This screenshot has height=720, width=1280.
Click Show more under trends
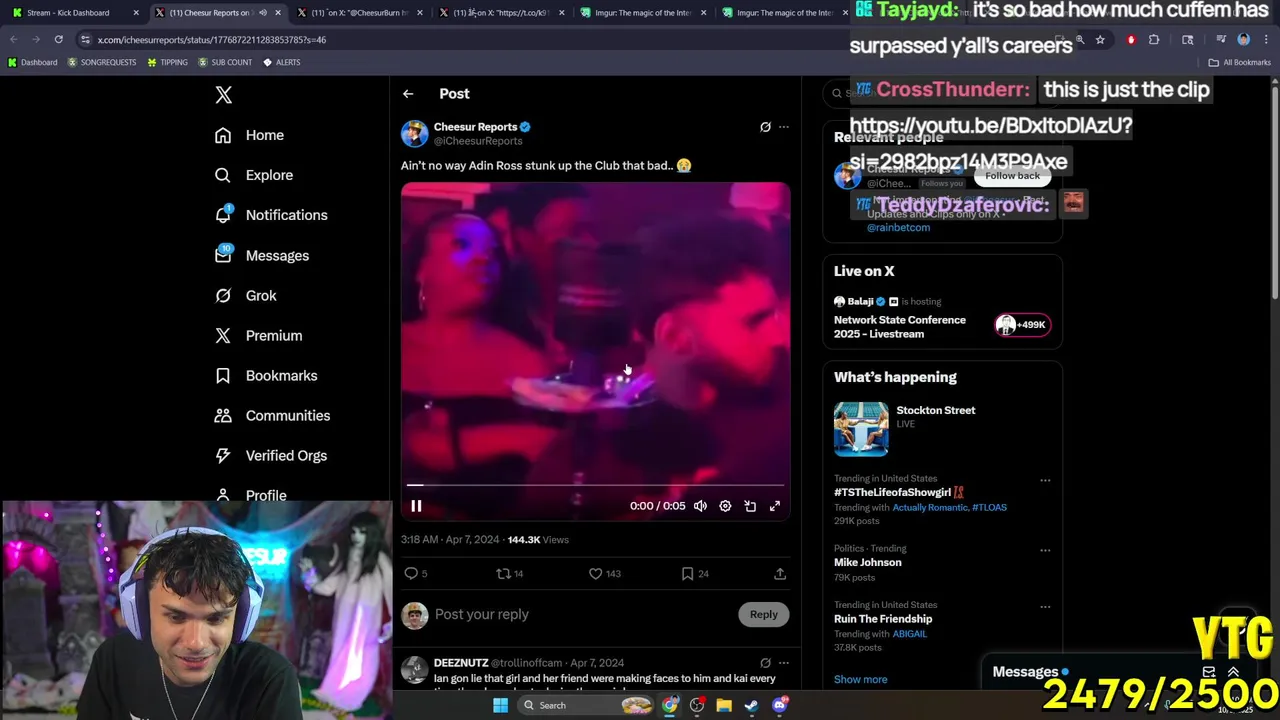[x=861, y=680]
